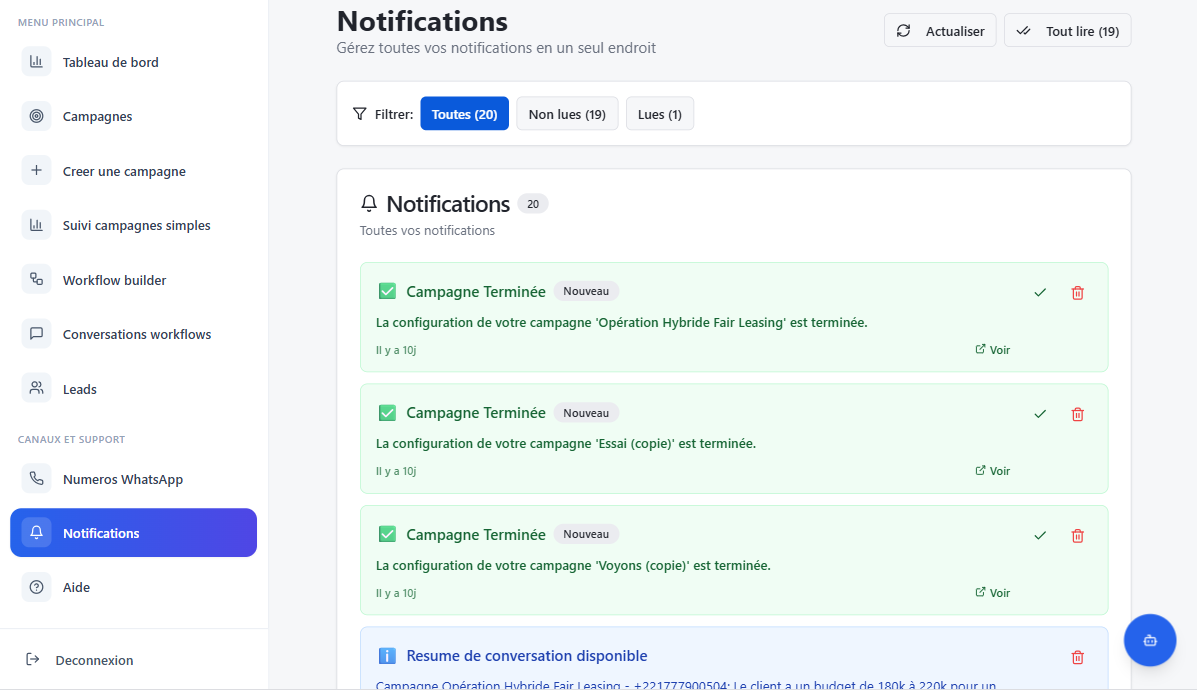
Task: Open the Aide menu item
Action: 134,587
